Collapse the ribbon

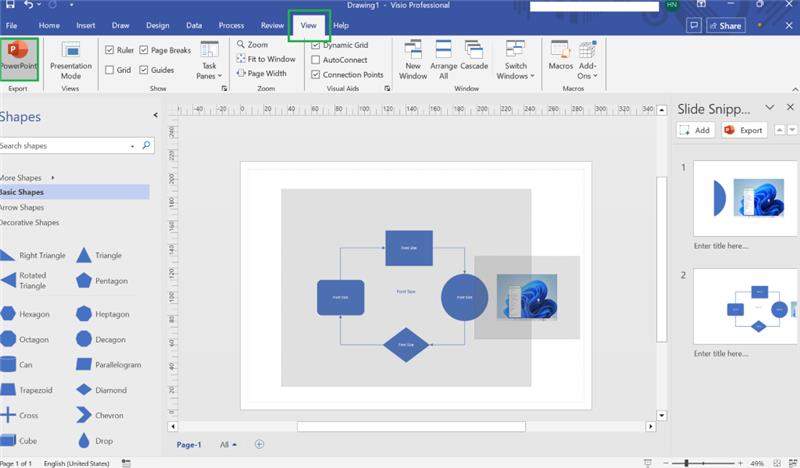click(x=795, y=89)
